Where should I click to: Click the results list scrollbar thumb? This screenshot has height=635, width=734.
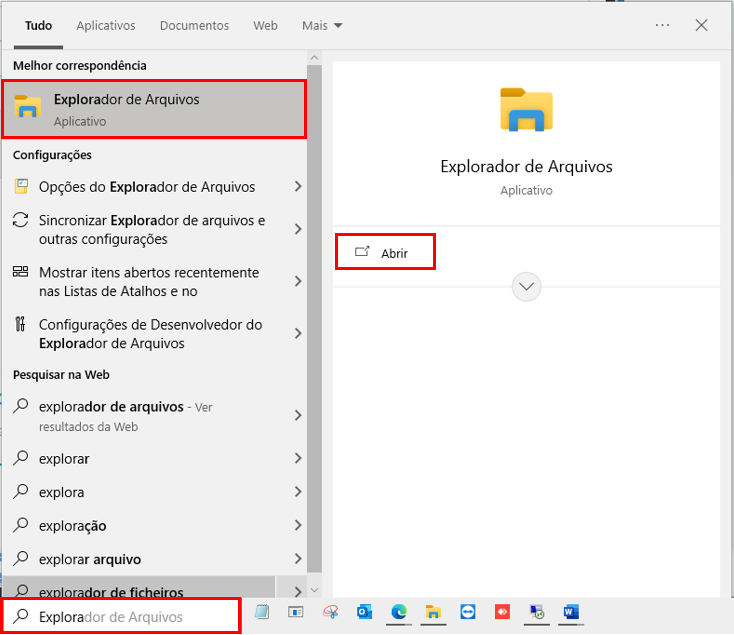tap(315, 318)
